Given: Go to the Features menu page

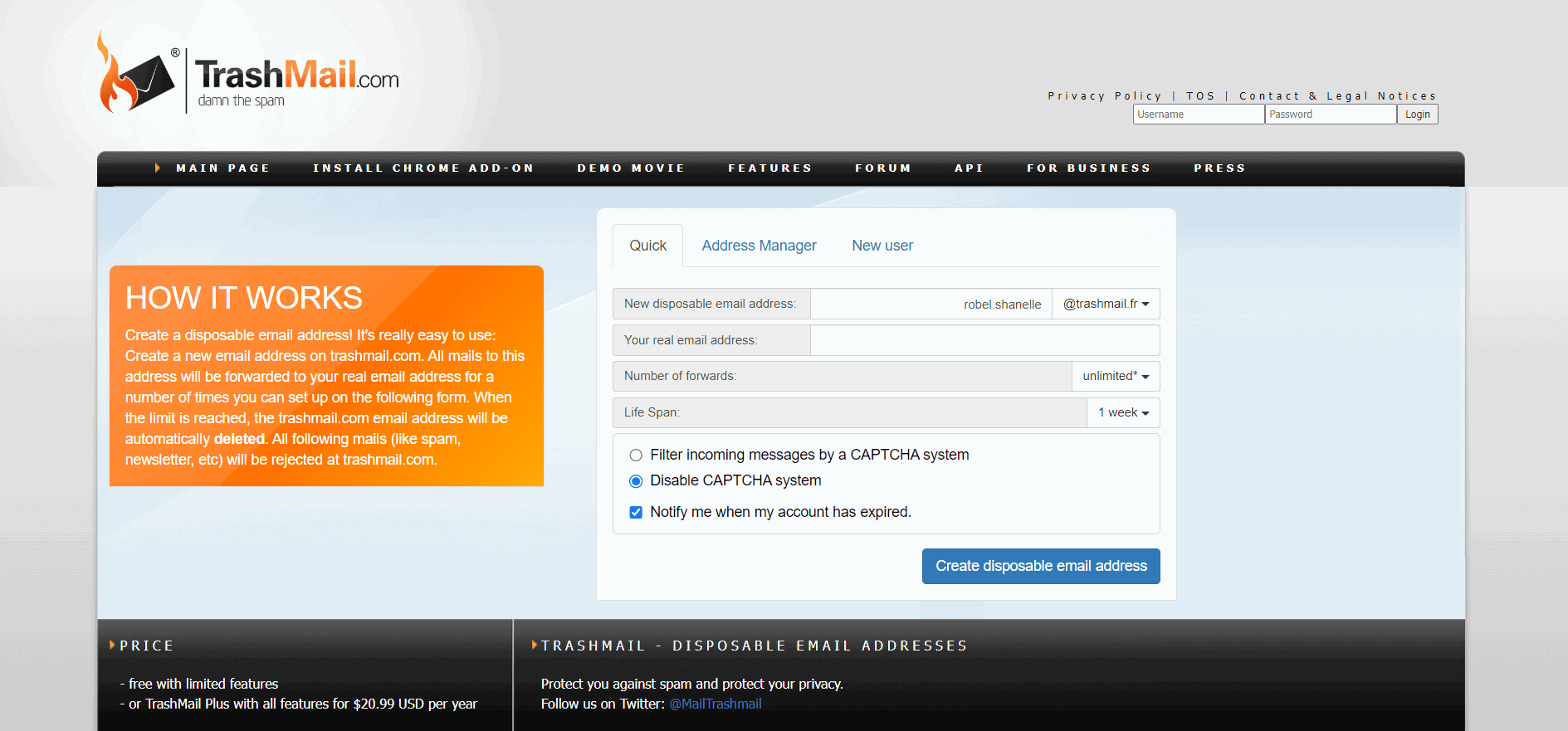Looking at the screenshot, I should (x=769, y=168).
